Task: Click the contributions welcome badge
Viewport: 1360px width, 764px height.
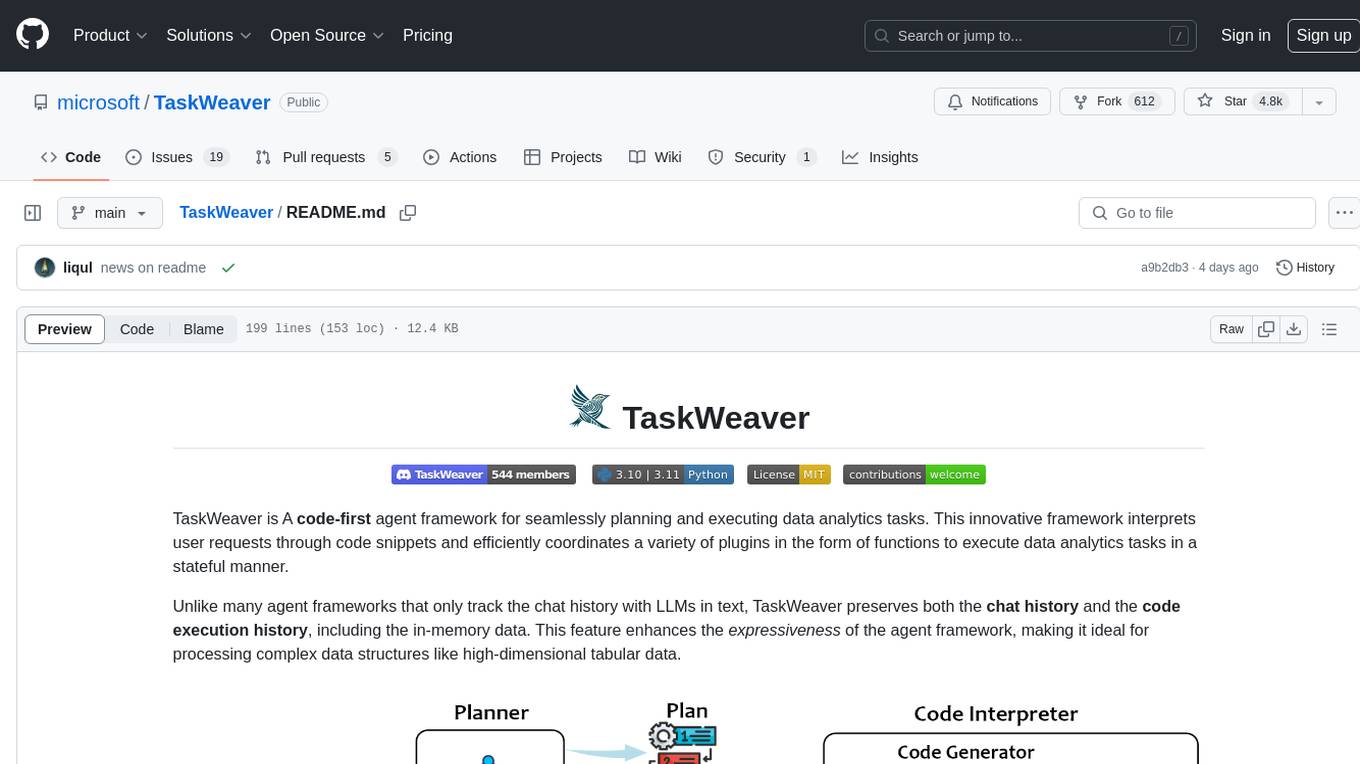Action: 914,475
